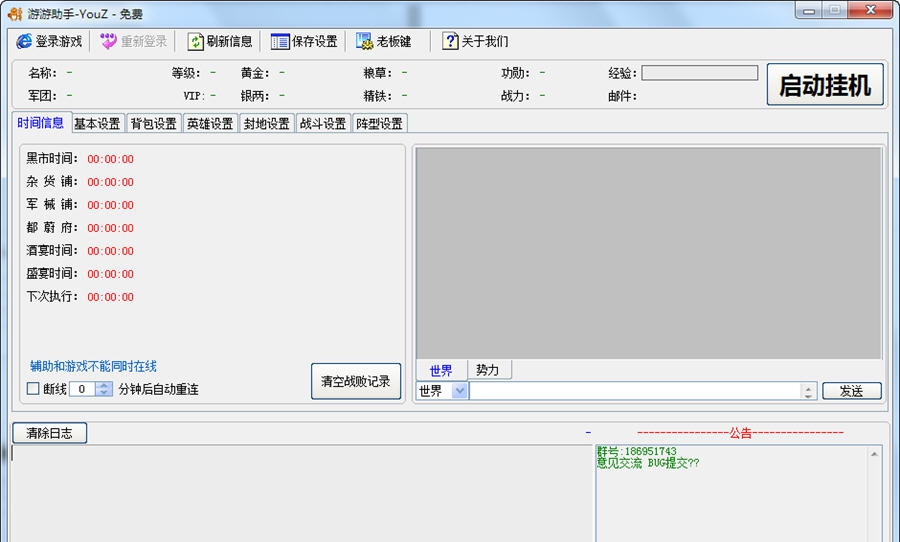Click the 重新登录 purple icon
Image resolution: width=900 pixels, height=542 pixels.
(x=108, y=41)
